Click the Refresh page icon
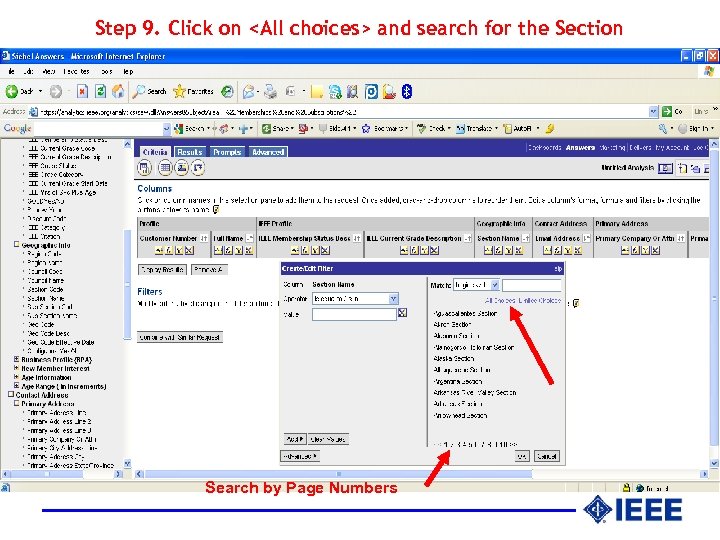Image resolution: width=720 pixels, height=540 pixels. [100, 91]
